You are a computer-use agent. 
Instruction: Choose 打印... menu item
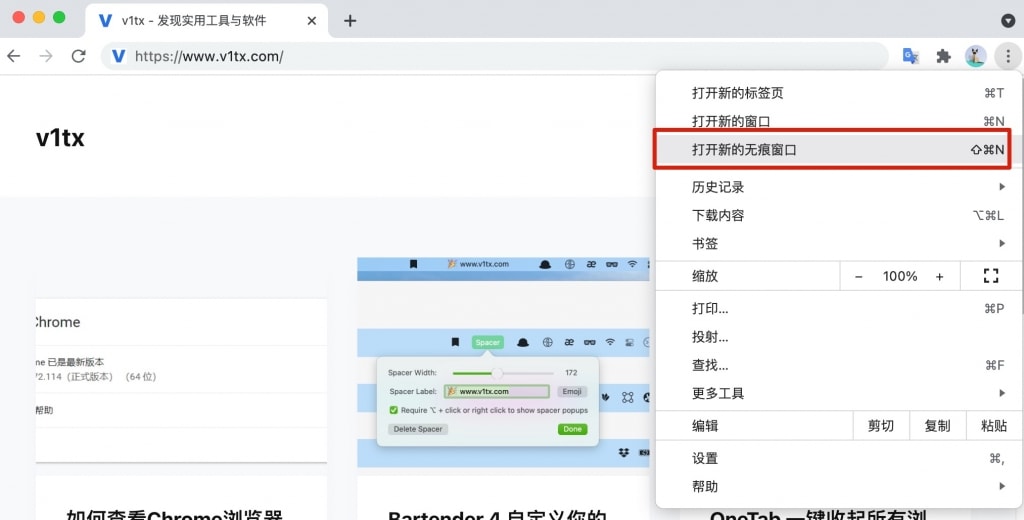point(839,308)
